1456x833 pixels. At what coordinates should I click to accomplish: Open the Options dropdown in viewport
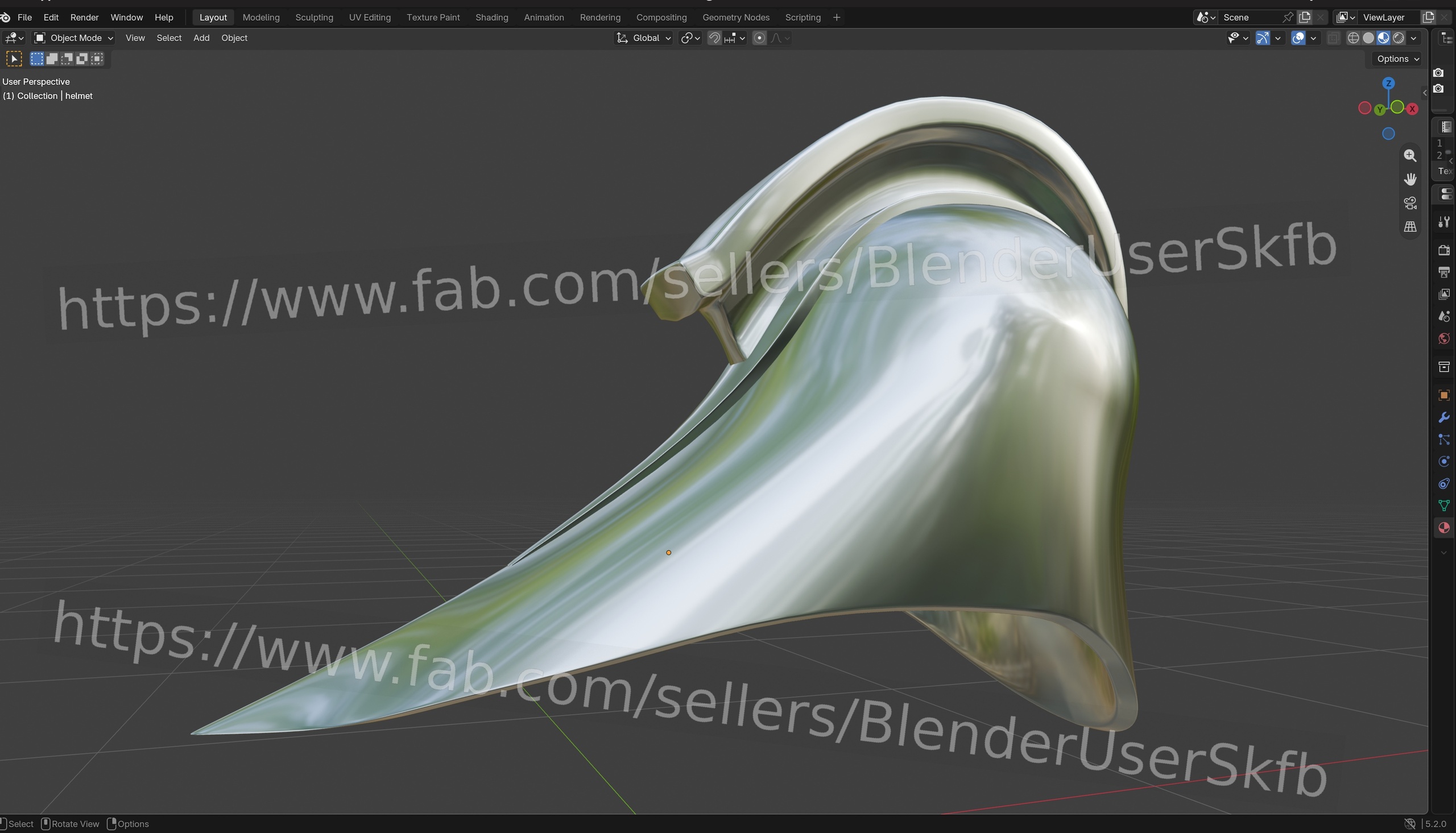pyautogui.click(x=1397, y=59)
